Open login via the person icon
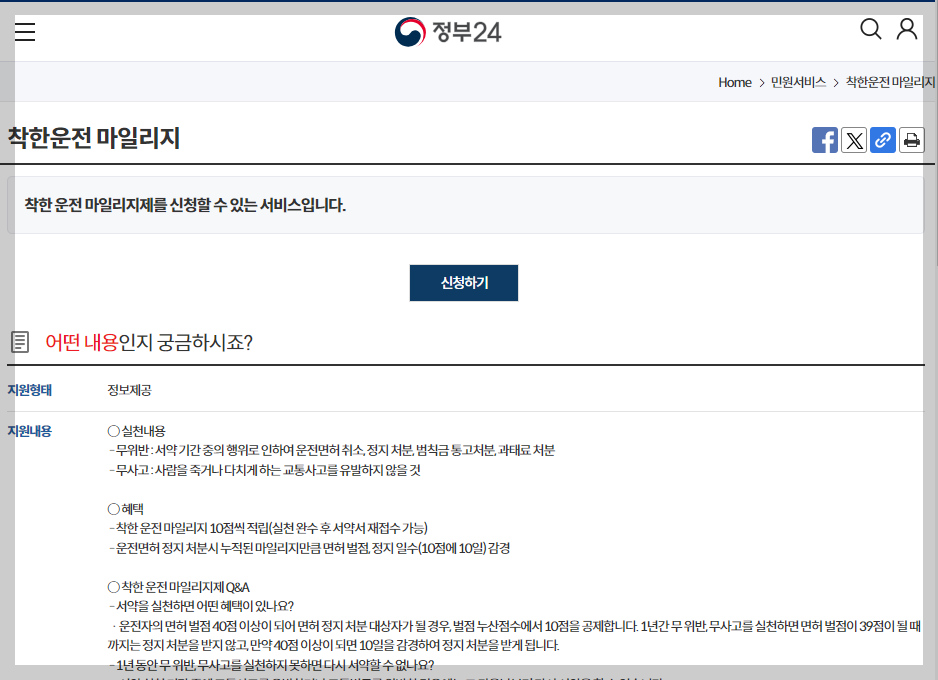The height and width of the screenshot is (680, 938). [906, 29]
